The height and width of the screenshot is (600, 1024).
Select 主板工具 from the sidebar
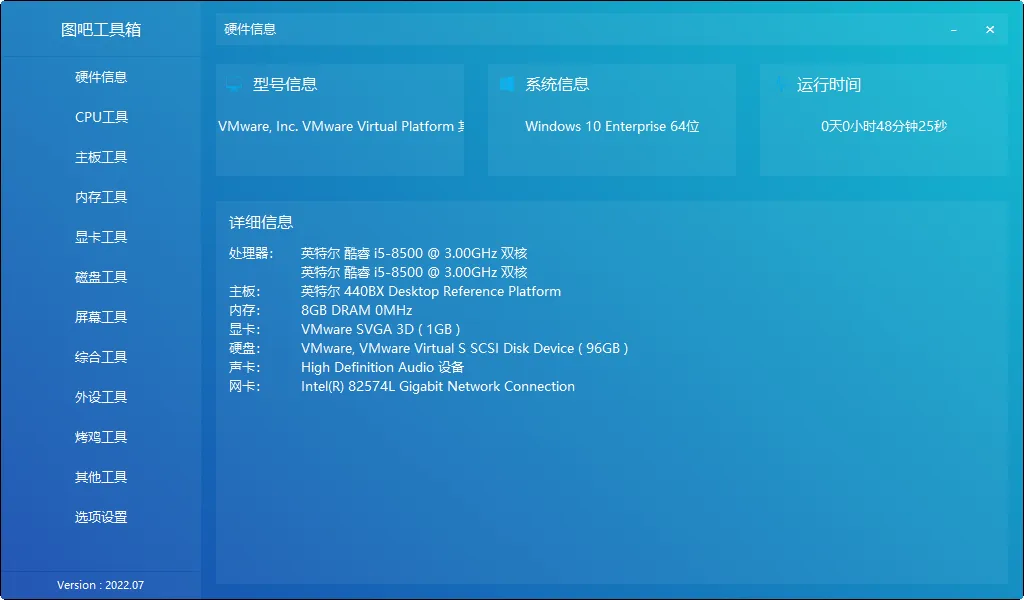(101, 157)
